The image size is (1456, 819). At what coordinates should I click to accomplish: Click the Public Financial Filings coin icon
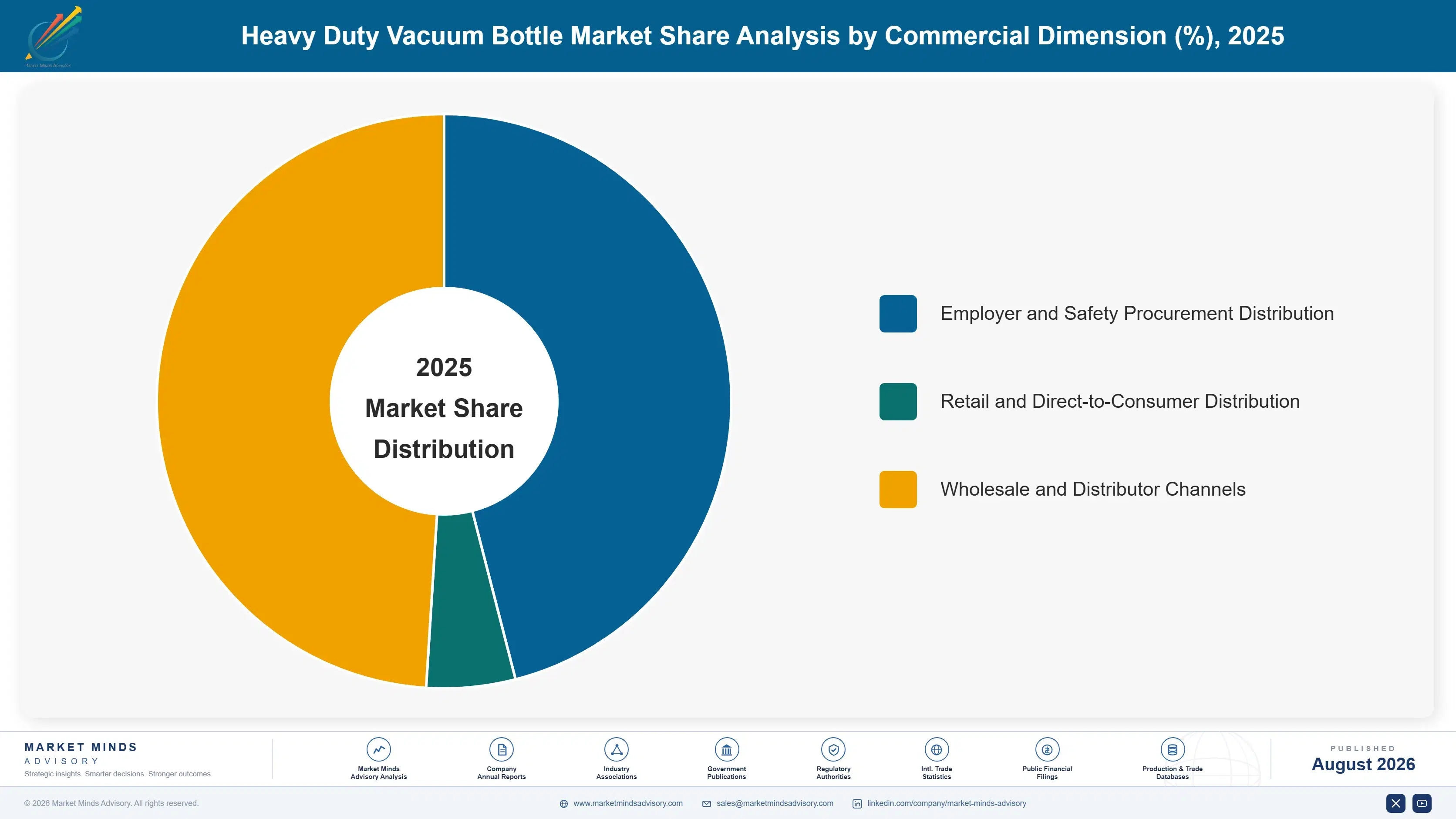pos(1047,749)
